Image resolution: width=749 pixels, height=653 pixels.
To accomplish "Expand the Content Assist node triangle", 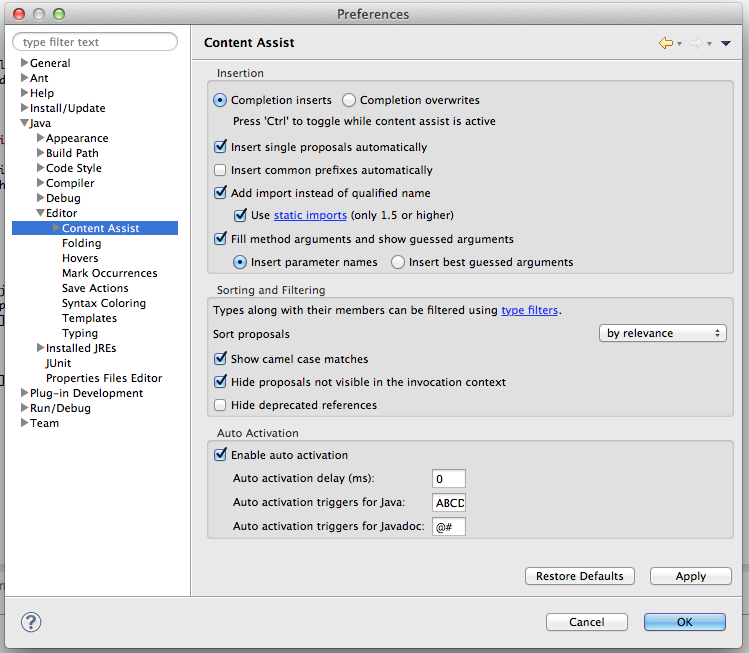I will coord(56,227).
